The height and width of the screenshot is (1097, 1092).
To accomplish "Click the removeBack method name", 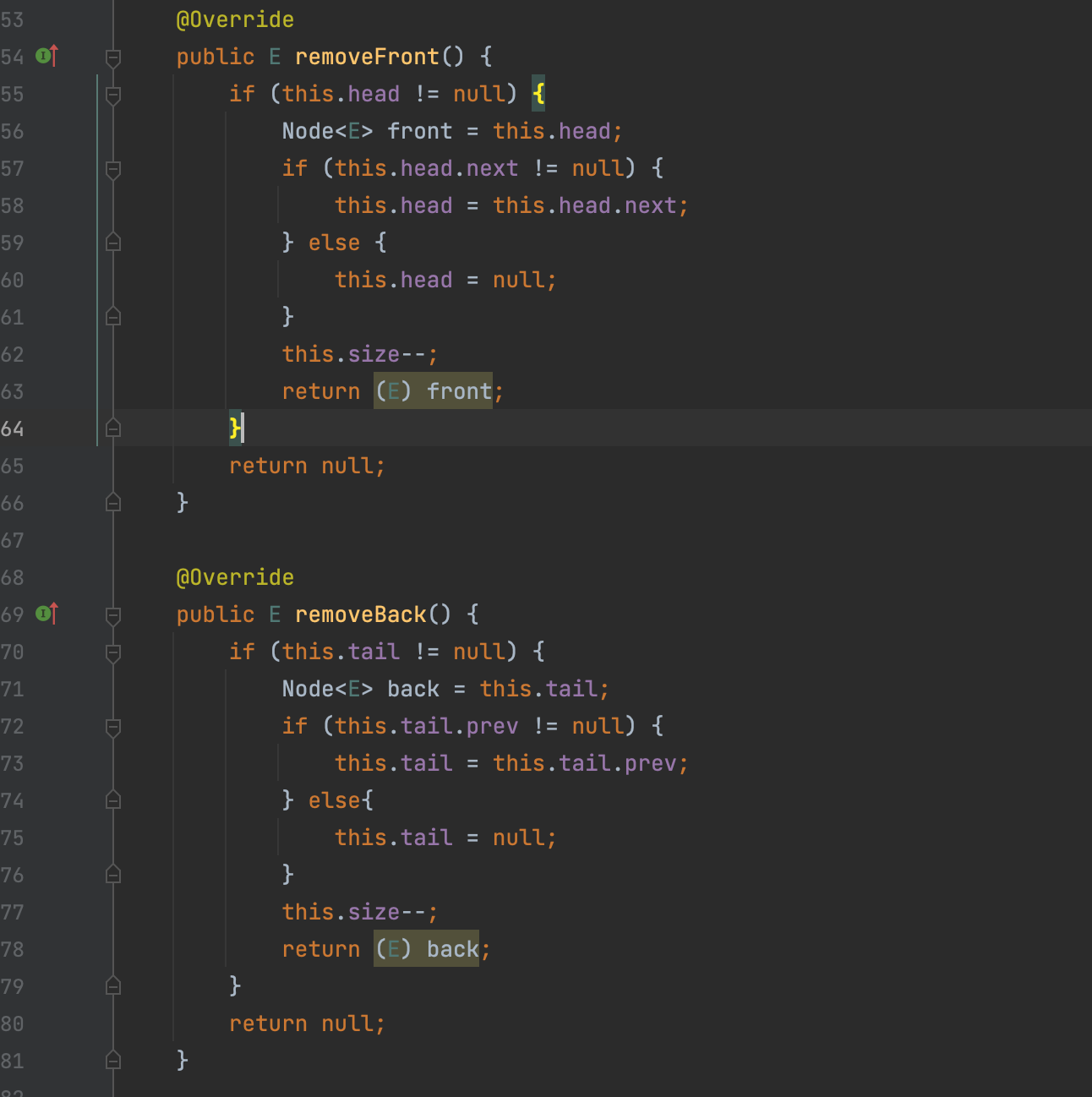I will [x=361, y=614].
